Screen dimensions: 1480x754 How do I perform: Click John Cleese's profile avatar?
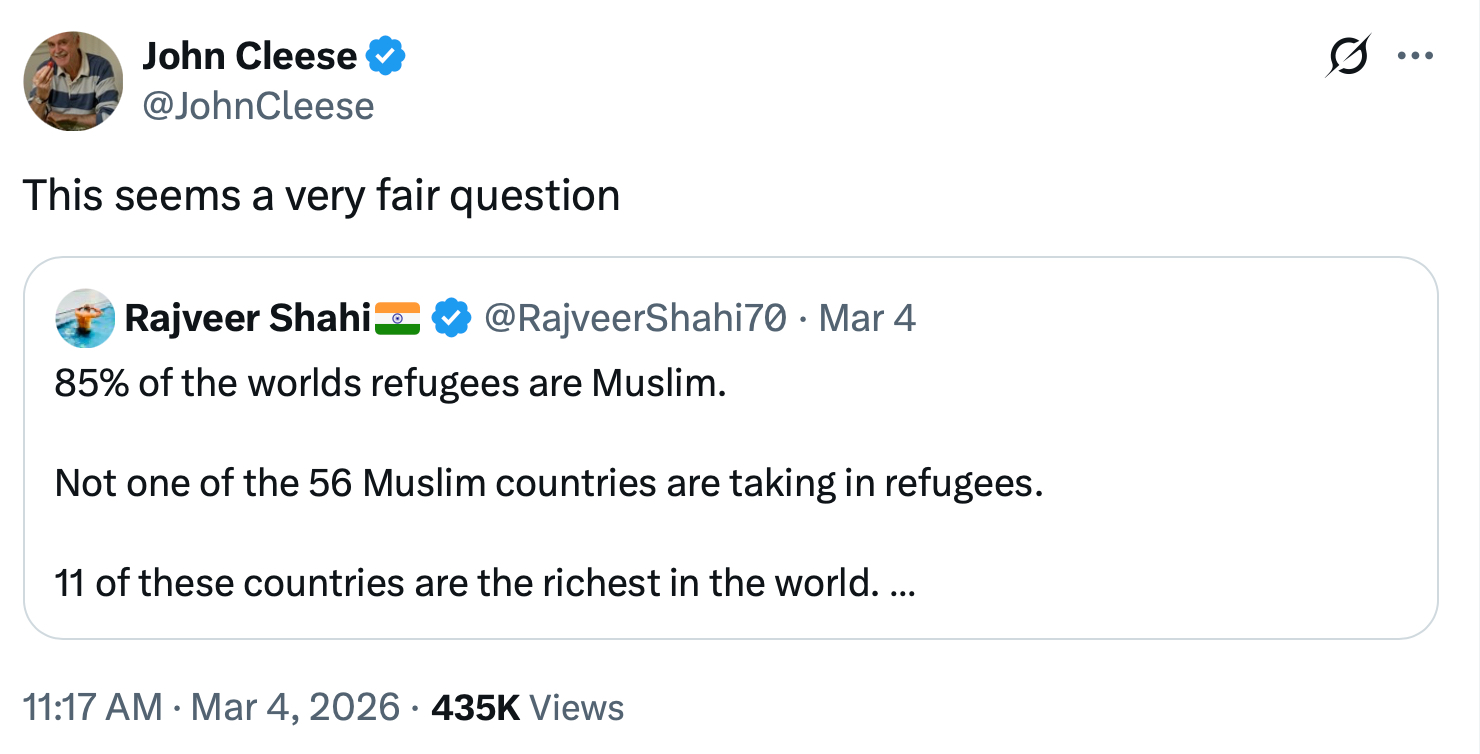click(73, 81)
